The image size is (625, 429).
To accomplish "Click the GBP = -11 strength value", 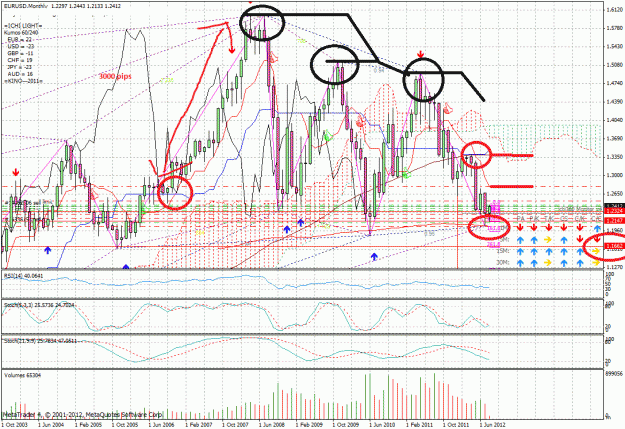I will tap(20, 53).
